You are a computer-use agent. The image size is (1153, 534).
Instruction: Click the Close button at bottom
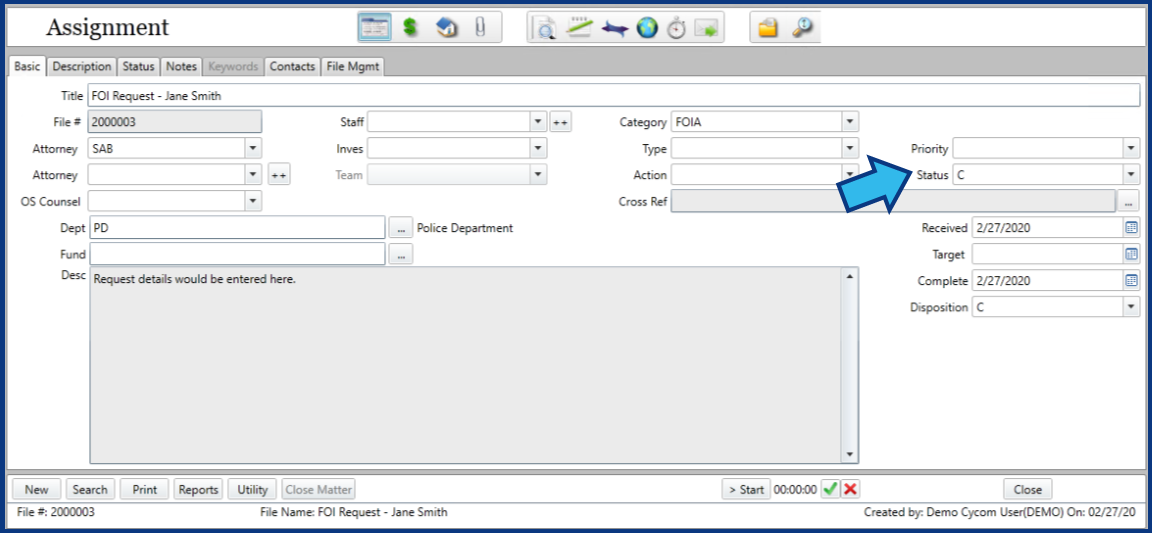tap(1027, 489)
